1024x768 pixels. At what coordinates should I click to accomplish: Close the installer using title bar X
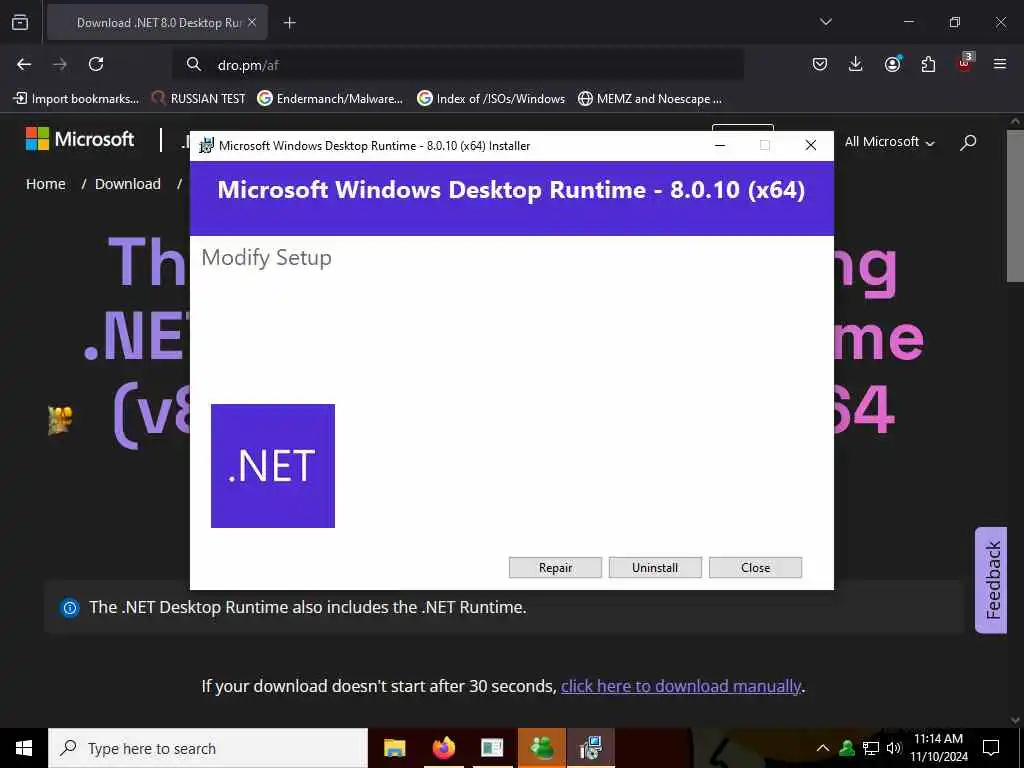click(x=810, y=146)
